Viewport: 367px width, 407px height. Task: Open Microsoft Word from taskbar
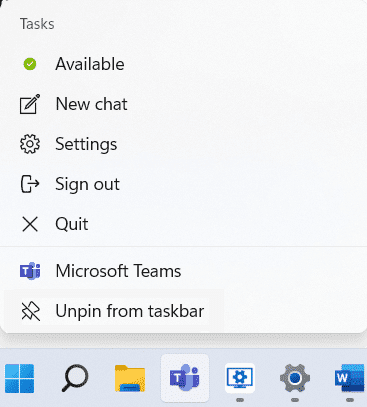pyautogui.click(x=350, y=378)
